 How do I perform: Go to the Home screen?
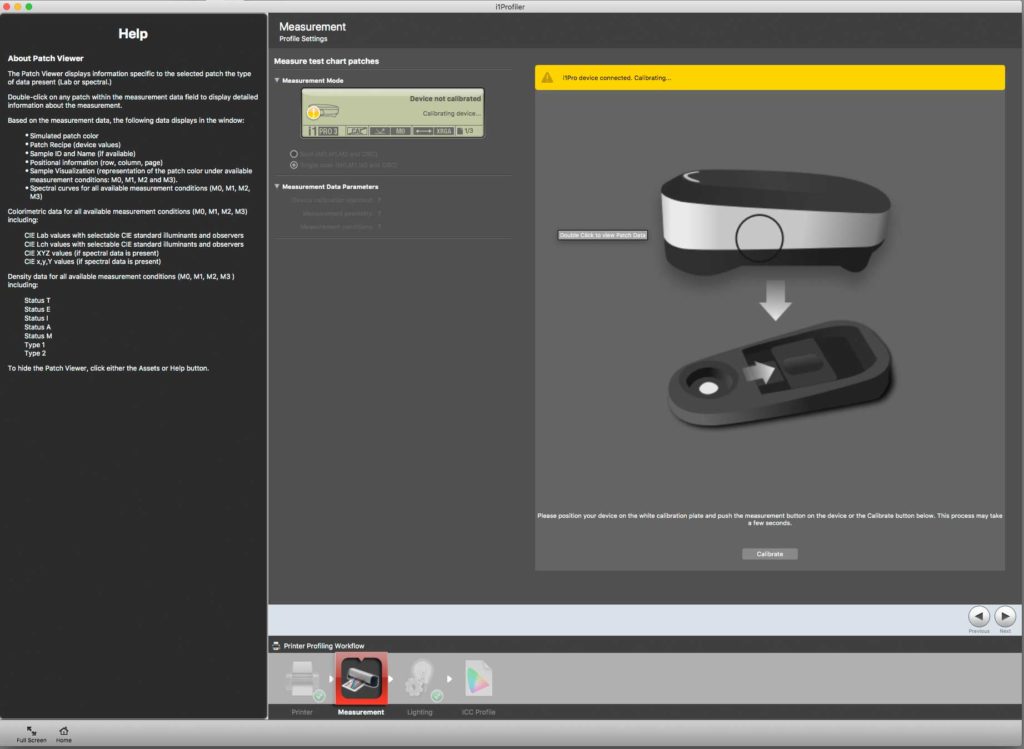(x=63, y=734)
